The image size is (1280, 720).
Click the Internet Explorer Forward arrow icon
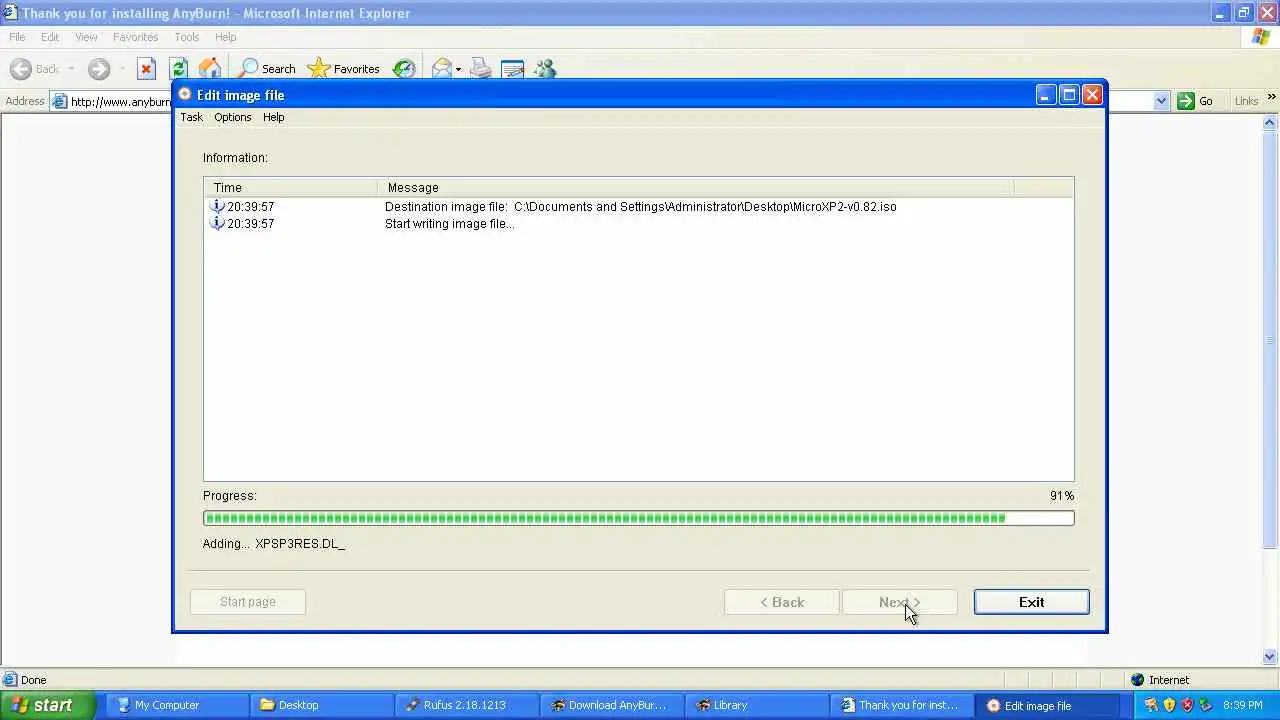point(98,69)
